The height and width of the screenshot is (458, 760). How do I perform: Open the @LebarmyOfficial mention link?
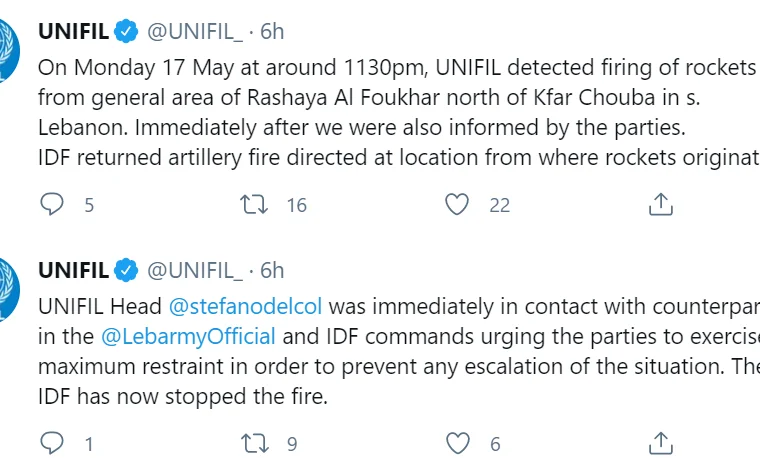(x=189, y=336)
